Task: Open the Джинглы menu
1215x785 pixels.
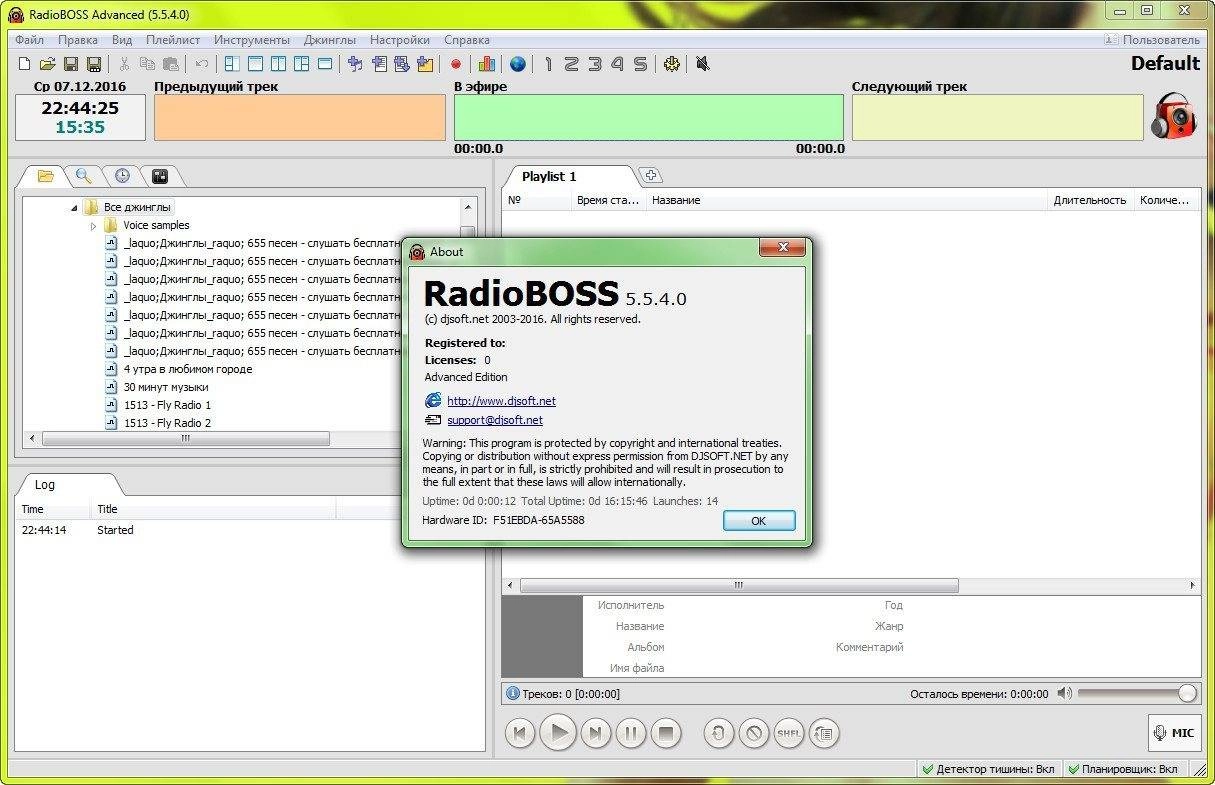Action: (330, 40)
